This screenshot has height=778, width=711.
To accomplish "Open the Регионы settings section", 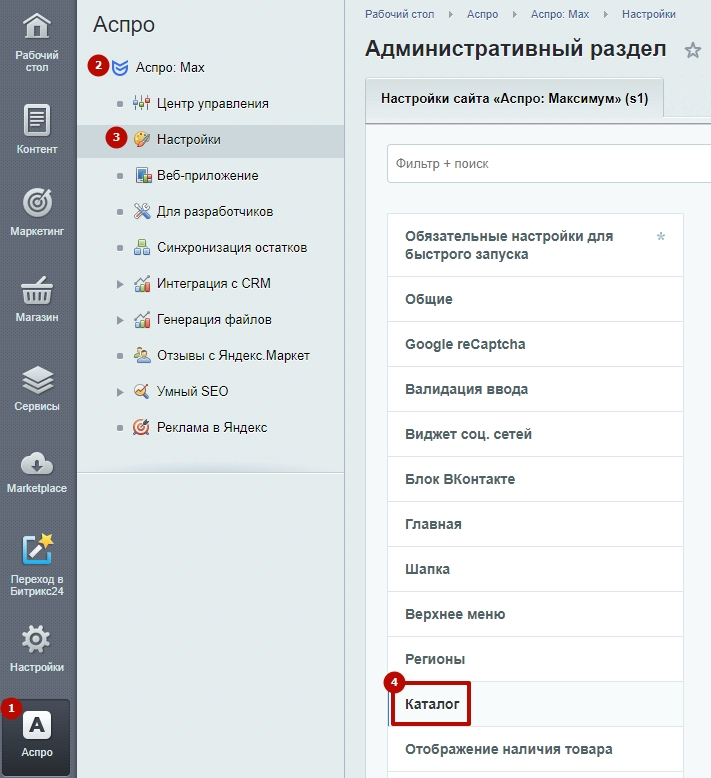I will click(535, 659).
